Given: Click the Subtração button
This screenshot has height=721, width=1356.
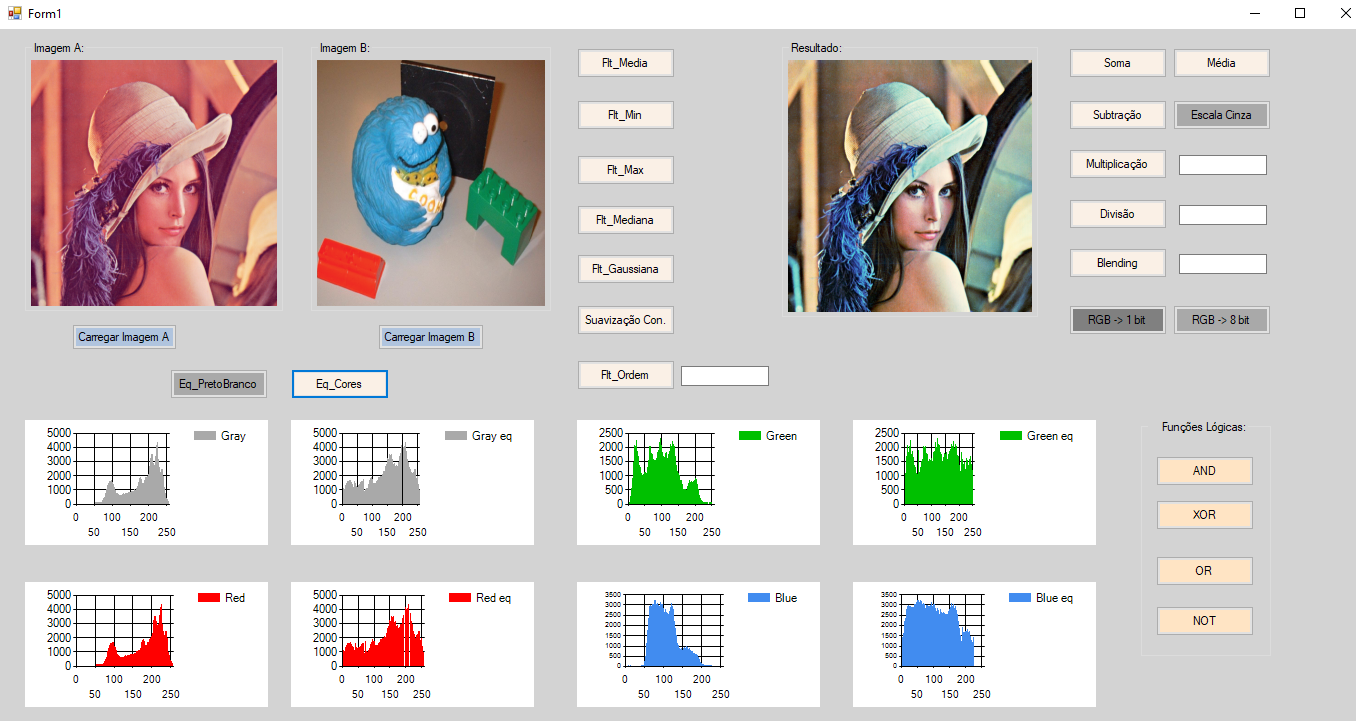Looking at the screenshot, I should pyautogui.click(x=1117, y=114).
